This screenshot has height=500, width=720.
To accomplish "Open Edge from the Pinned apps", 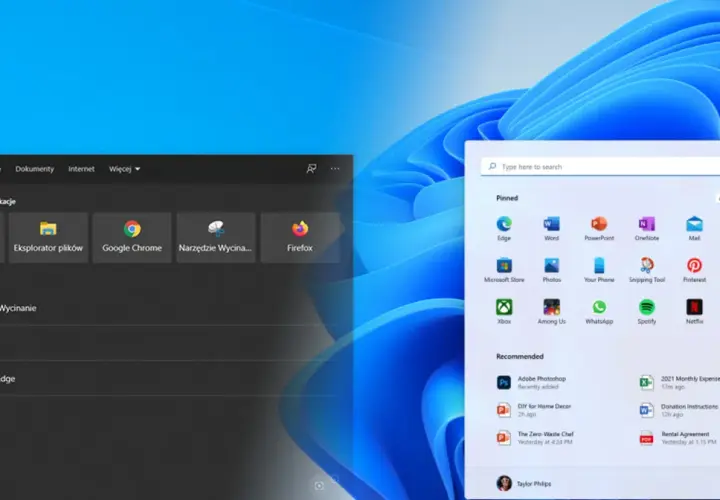I will 504,228.
